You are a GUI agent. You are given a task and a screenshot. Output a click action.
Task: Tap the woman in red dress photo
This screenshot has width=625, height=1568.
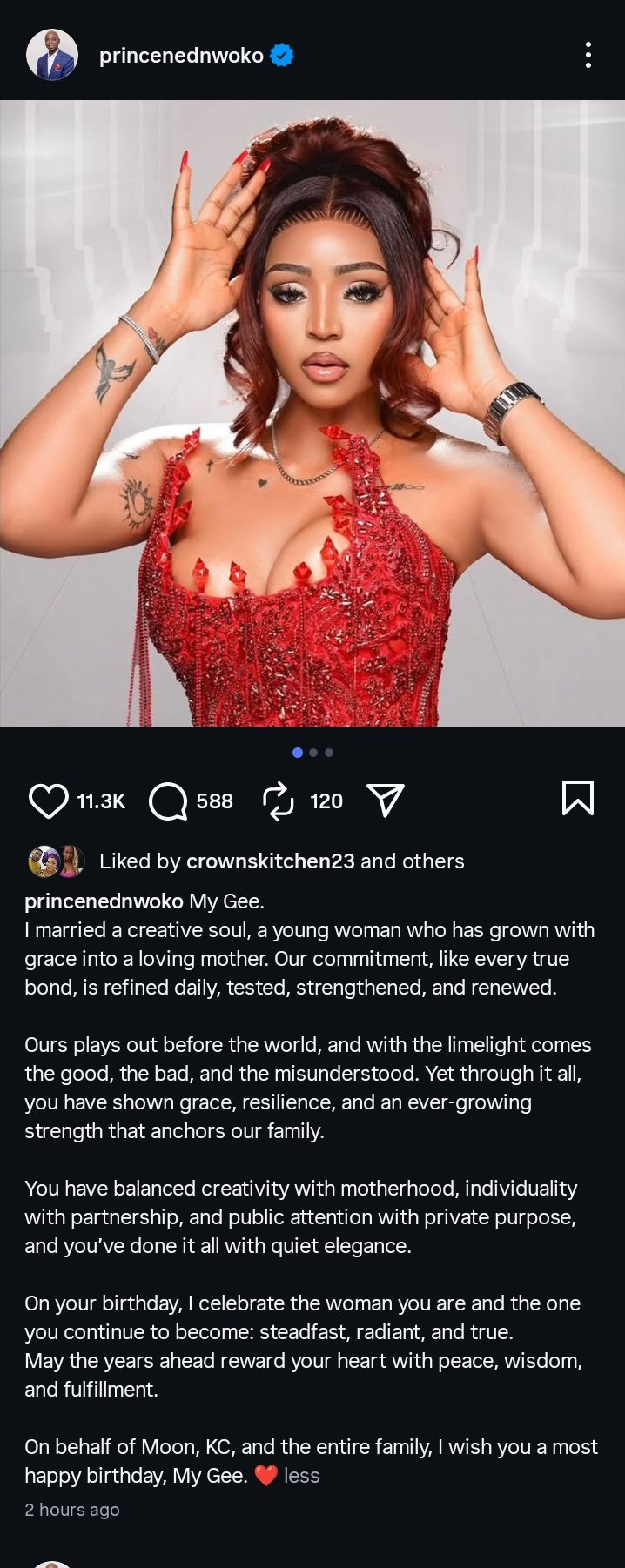coord(312,413)
